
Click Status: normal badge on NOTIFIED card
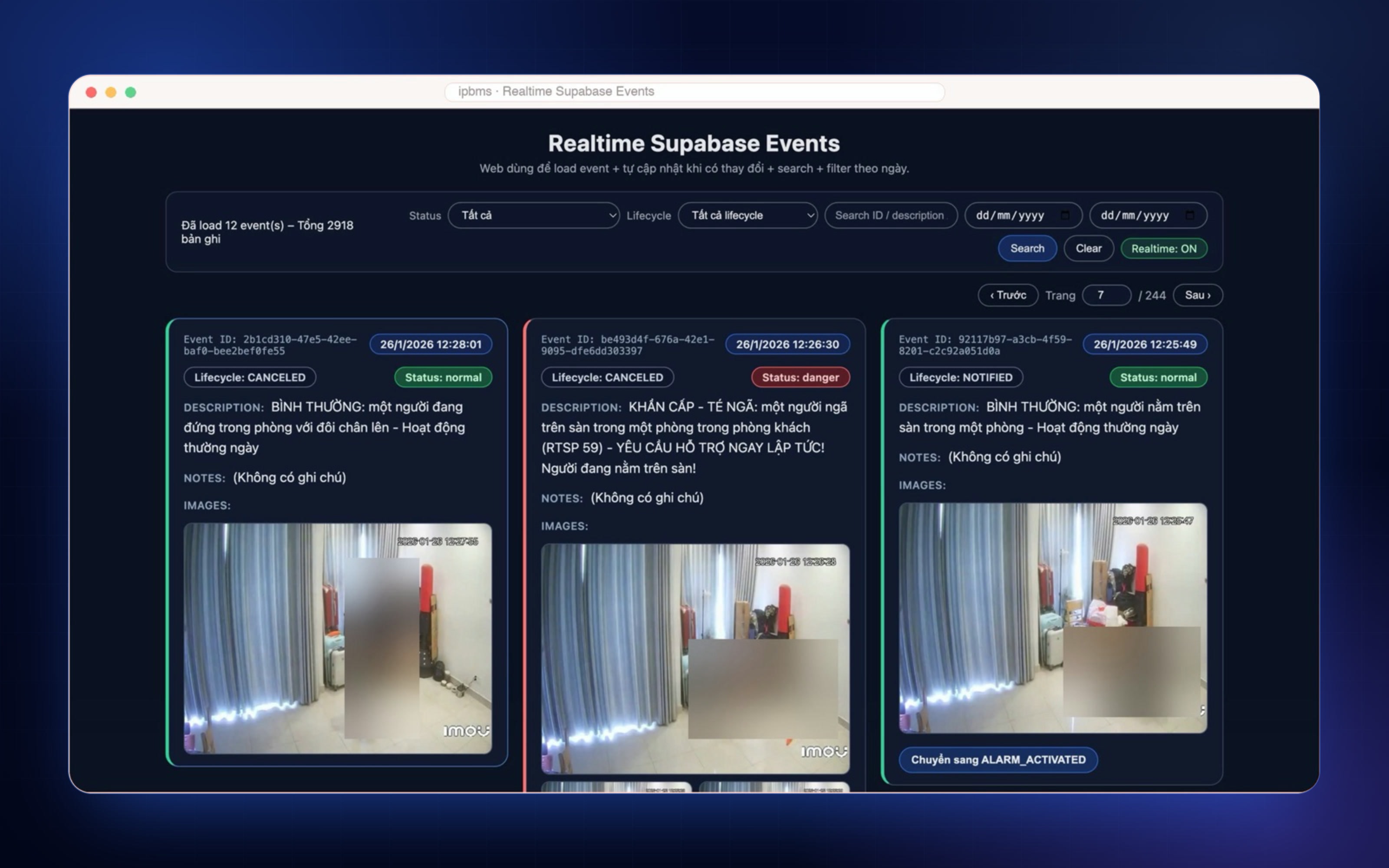pos(1158,377)
